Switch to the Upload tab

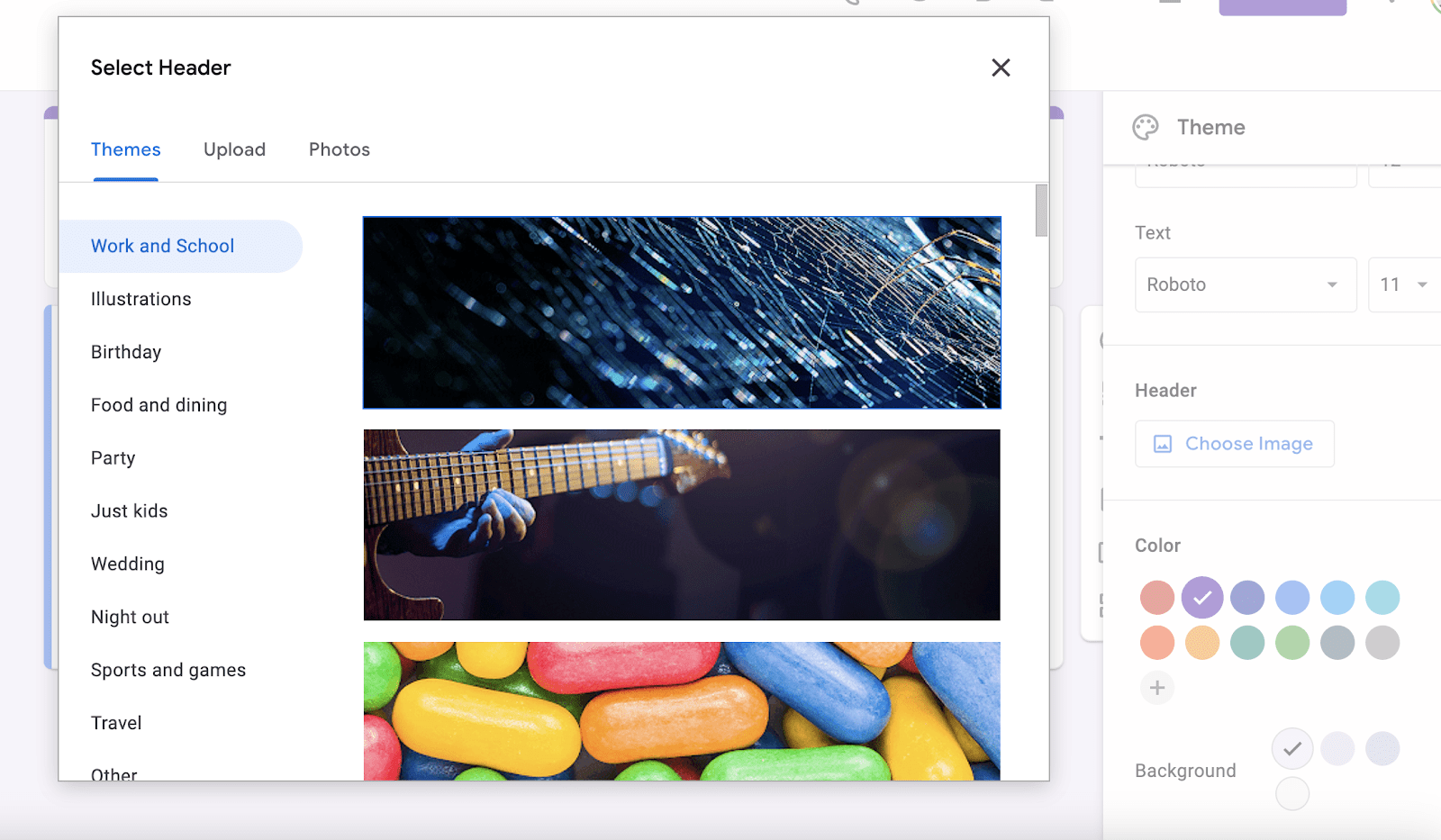pyautogui.click(x=234, y=149)
